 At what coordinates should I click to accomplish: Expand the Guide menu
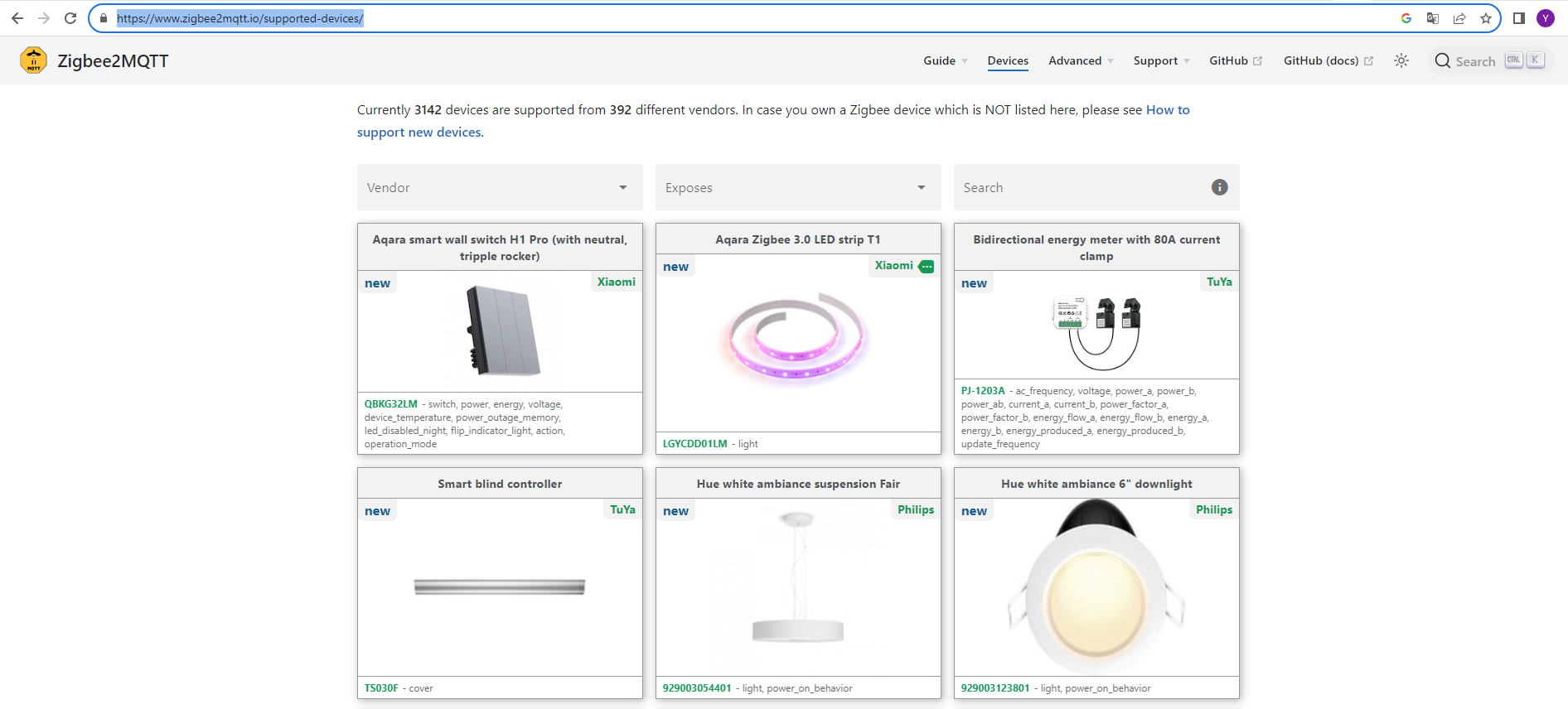click(946, 60)
